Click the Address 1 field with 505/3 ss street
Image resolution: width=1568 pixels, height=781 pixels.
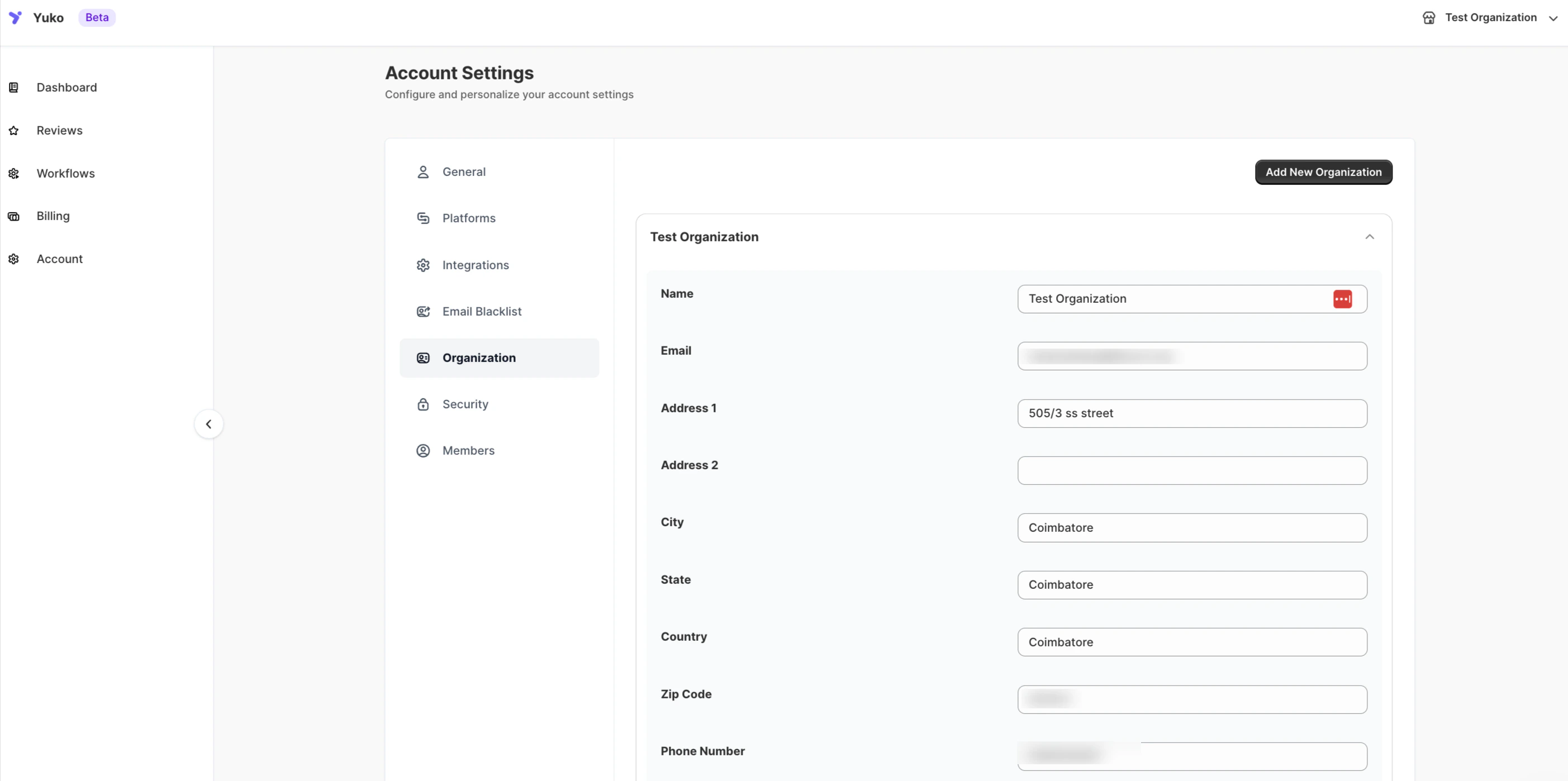tap(1192, 413)
